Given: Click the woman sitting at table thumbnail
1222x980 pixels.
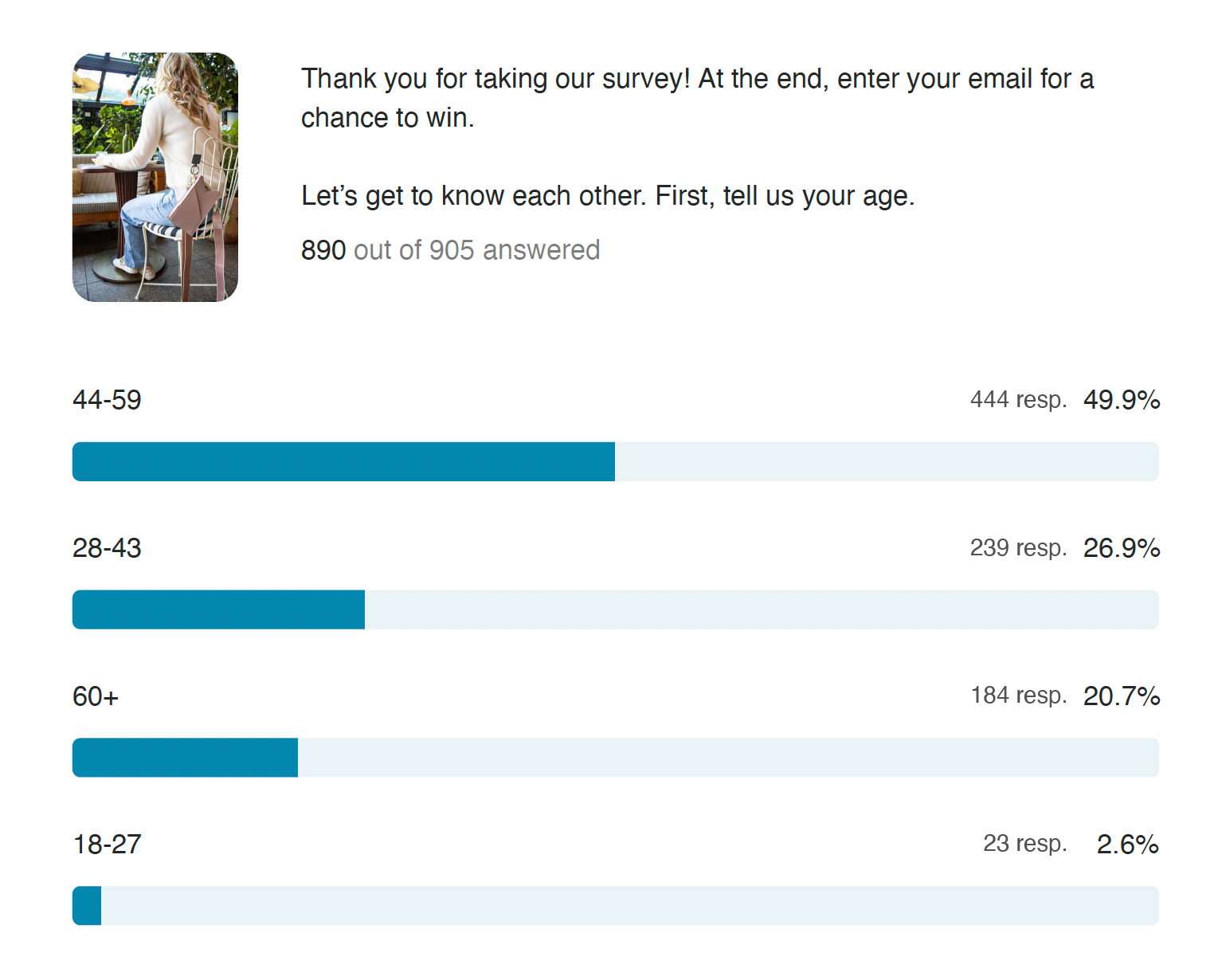Looking at the screenshot, I should pyautogui.click(x=155, y=177).
